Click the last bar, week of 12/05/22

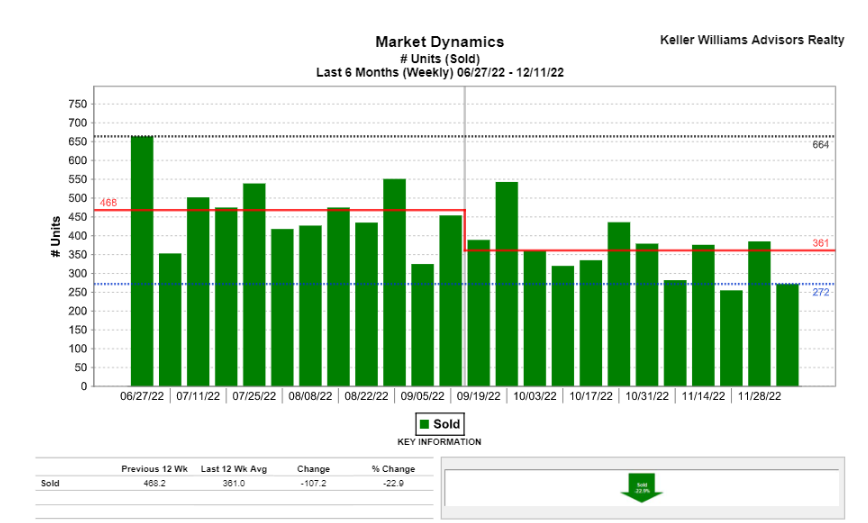click(x=787, y=335)
